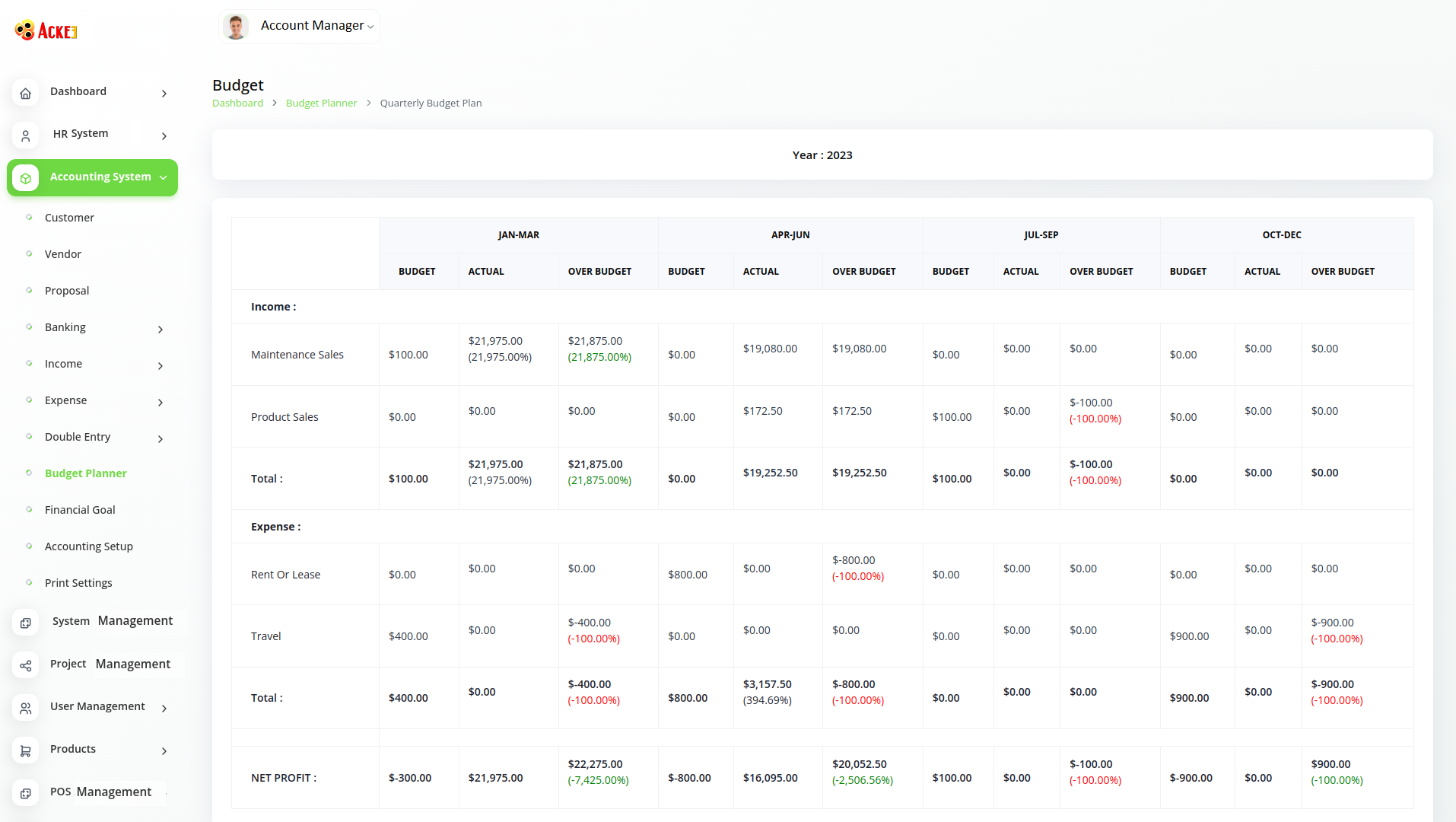Click the $19,080.00 Apr-Jun actual for Maintenance Sales
Screen dimensions: 1456x822
pyautogui.click(x=770, y=349)
